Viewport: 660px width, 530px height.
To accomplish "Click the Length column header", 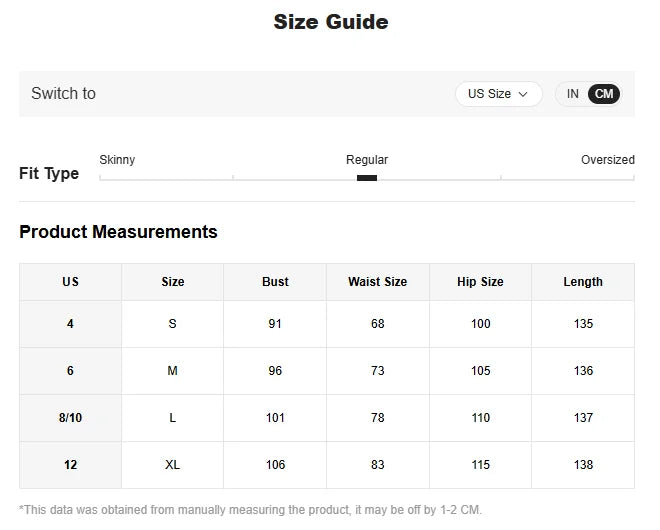I will 583,282.
